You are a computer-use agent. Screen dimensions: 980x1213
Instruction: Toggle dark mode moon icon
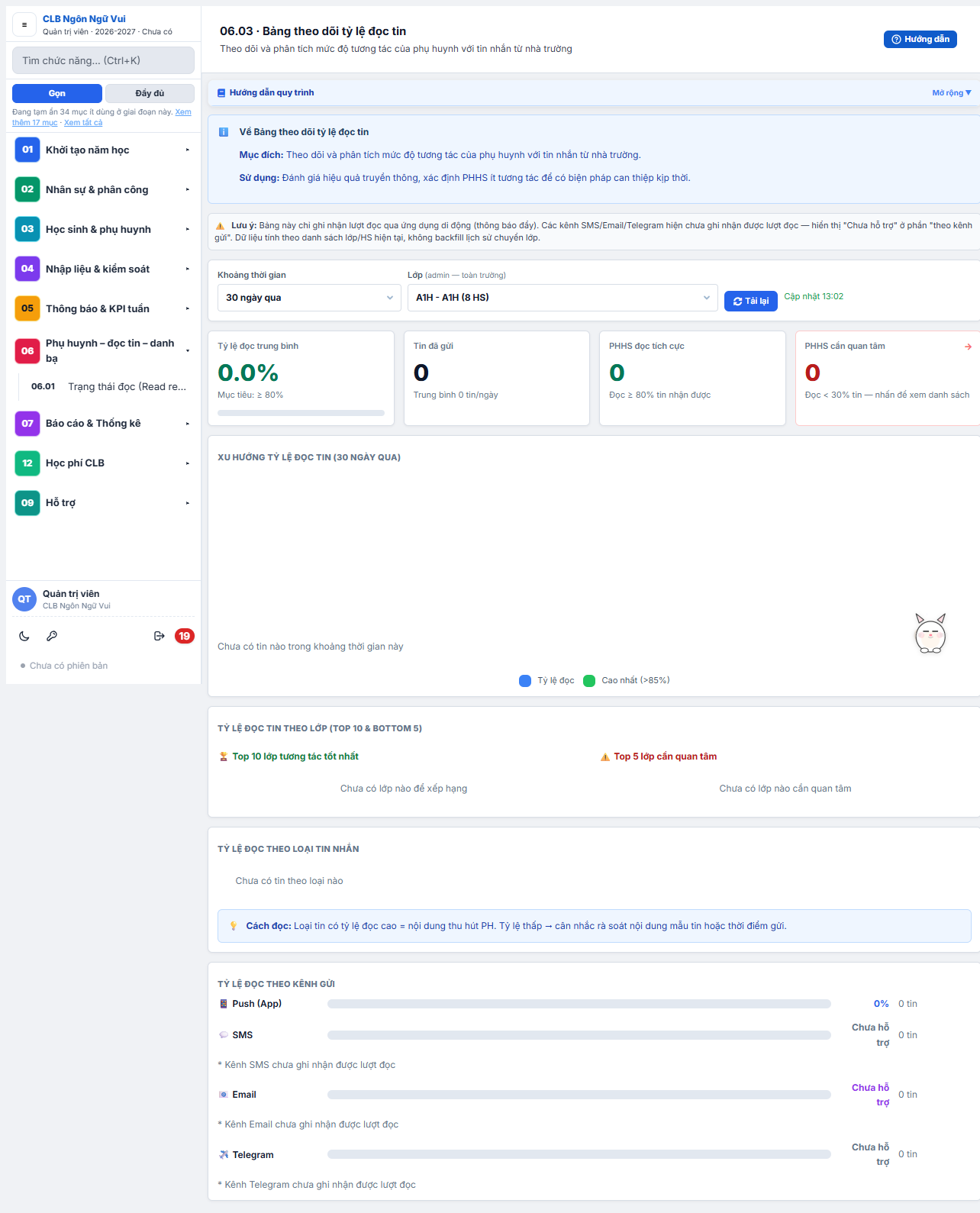click(24, 636)
